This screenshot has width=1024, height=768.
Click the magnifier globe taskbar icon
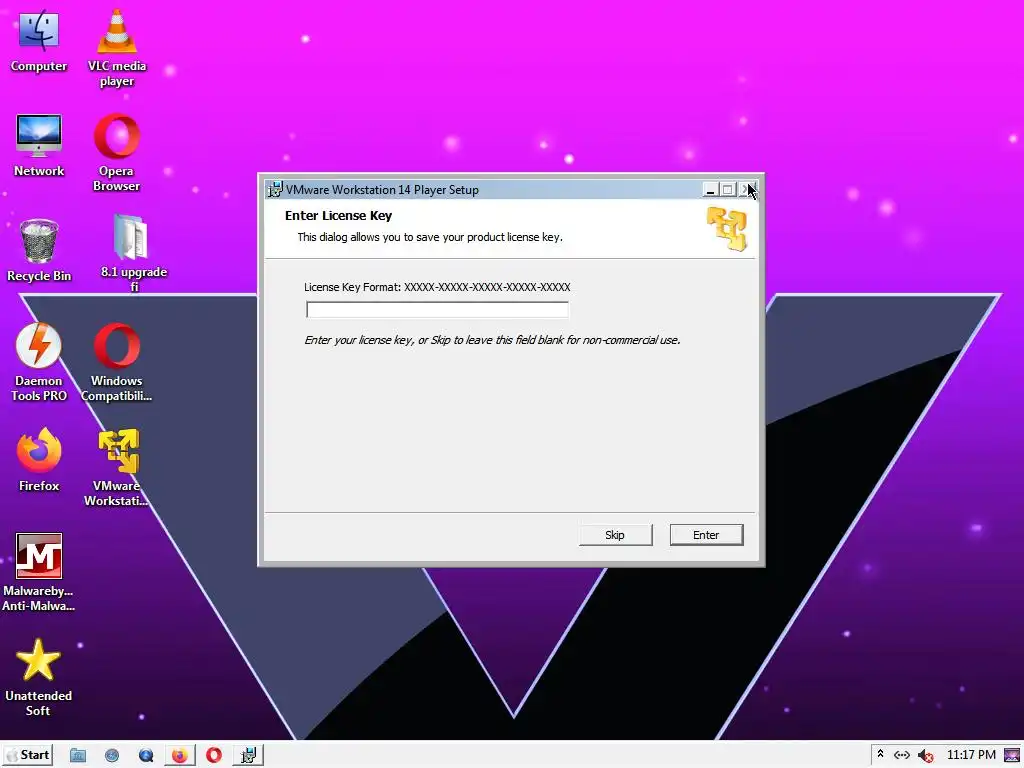point(146,756)
